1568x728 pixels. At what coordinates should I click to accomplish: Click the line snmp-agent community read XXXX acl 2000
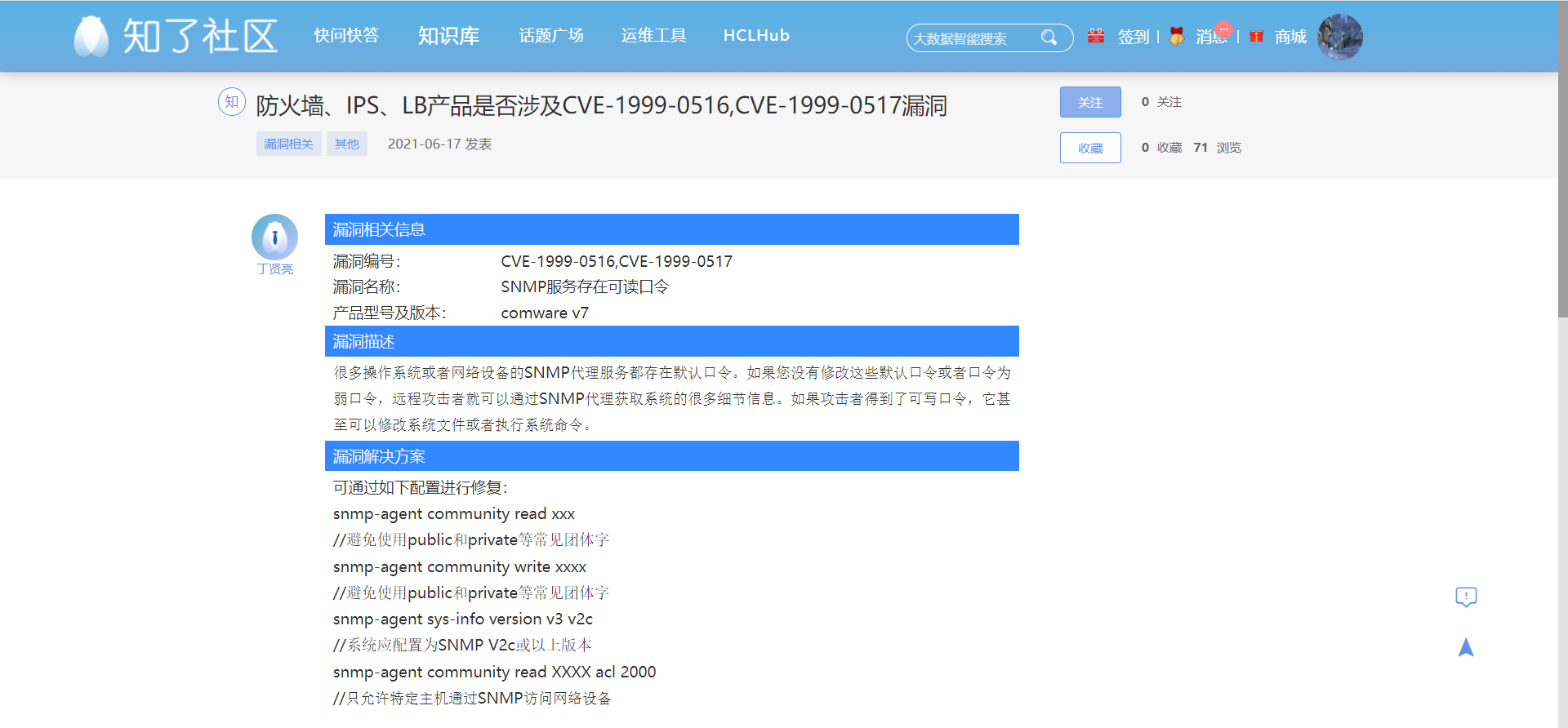pos(495,672)
